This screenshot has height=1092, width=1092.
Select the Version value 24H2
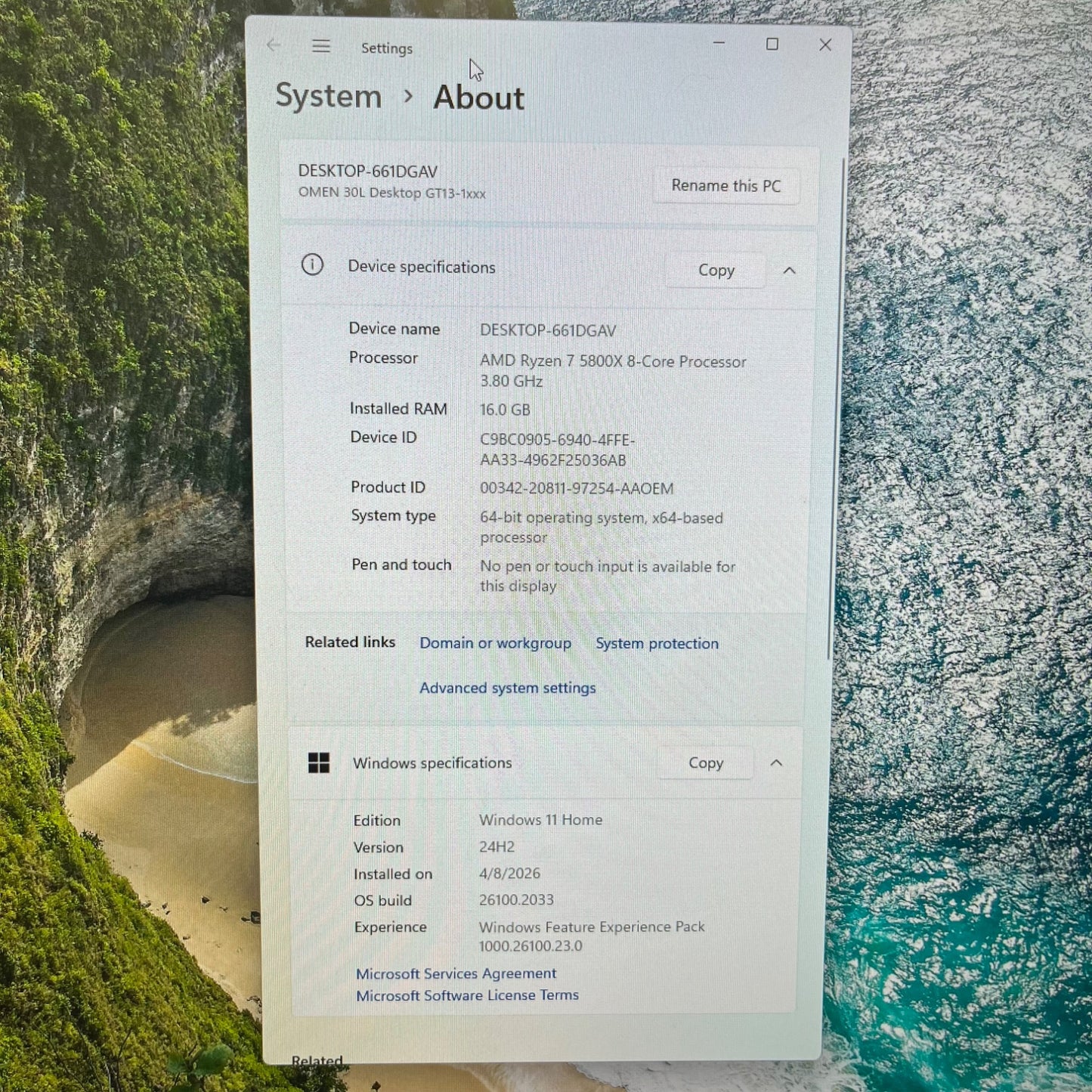click(497, 847)
